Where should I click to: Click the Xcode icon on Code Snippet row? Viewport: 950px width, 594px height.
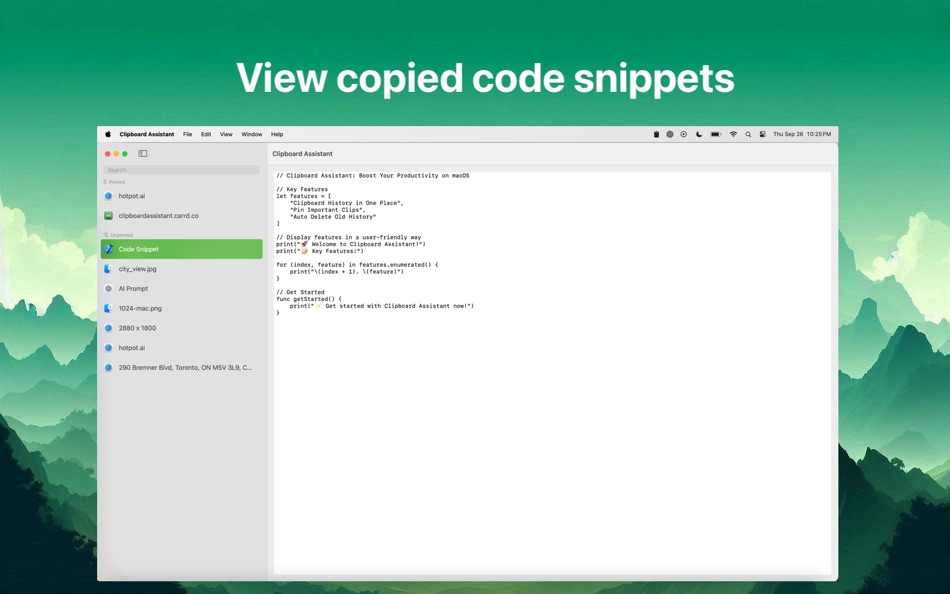pos(108,249)
